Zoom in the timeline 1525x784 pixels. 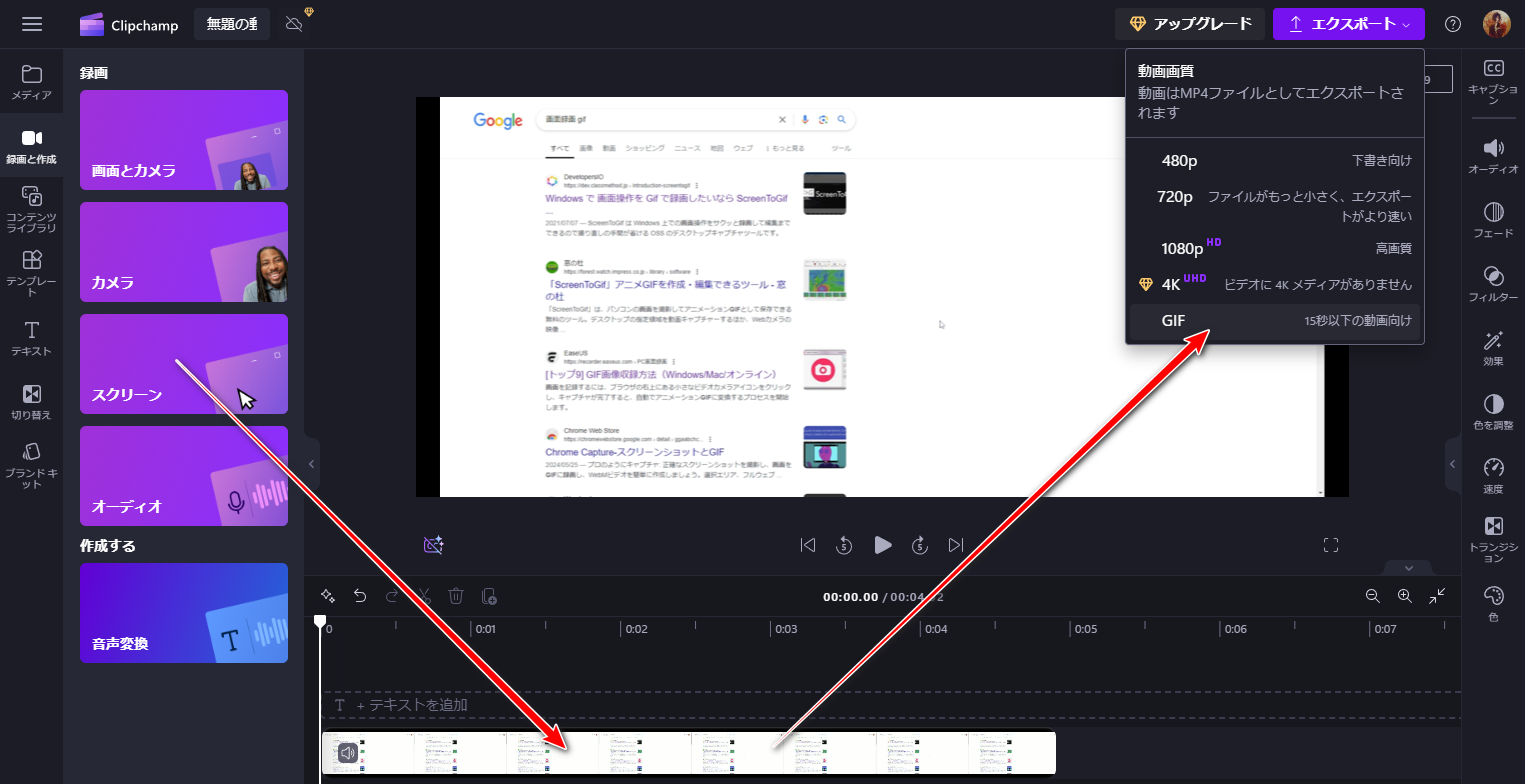(x=1405, y=596)
